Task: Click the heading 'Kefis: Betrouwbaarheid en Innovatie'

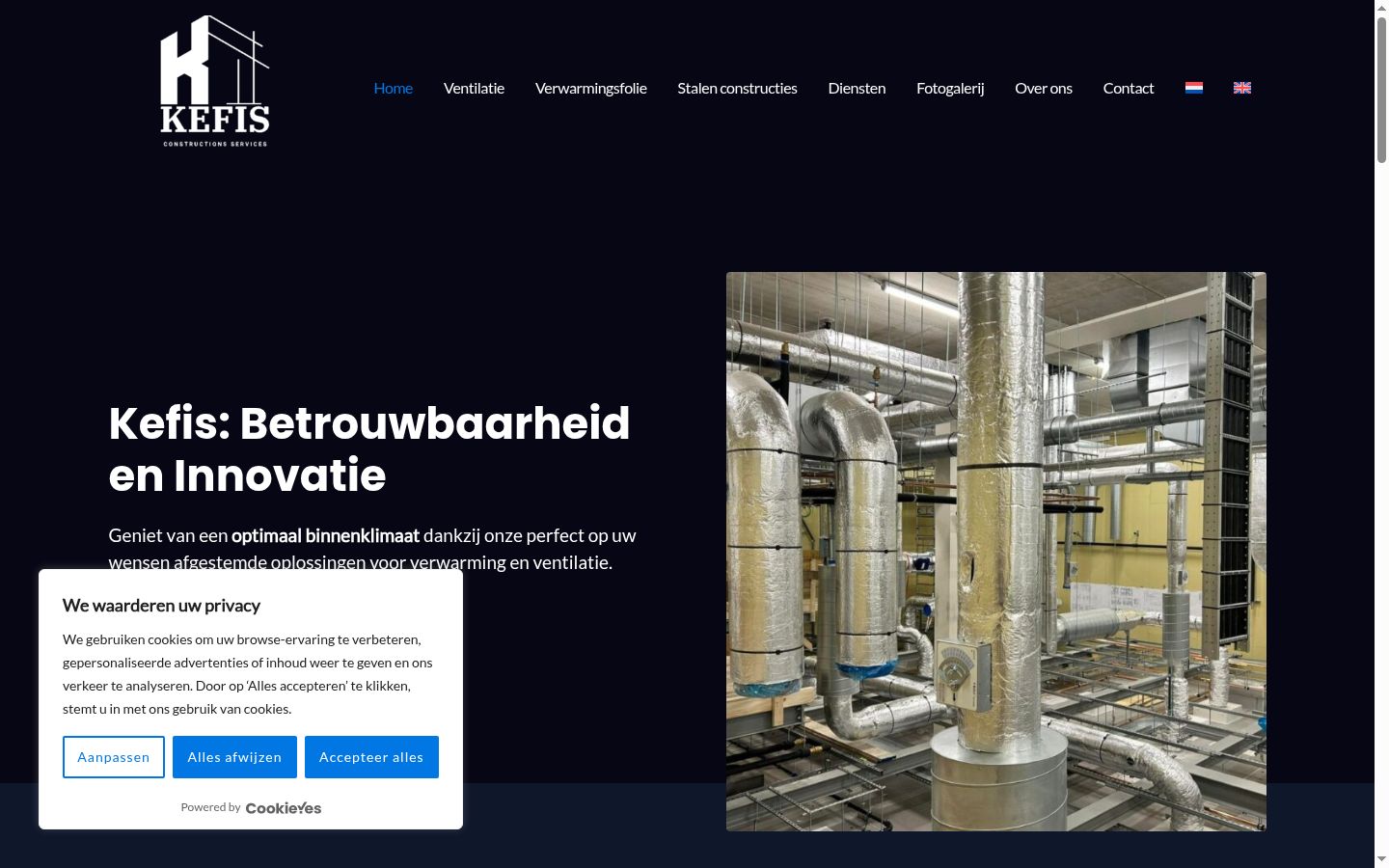Action: [369, 449]
